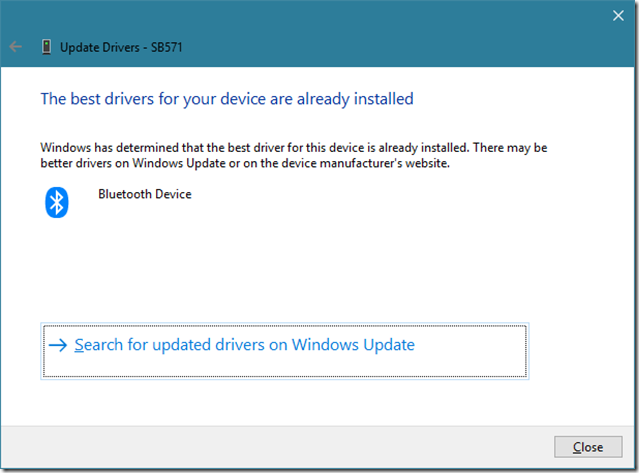
Task: Select the 'Bluetooth Device' label
Action: (x=145, y=194)
